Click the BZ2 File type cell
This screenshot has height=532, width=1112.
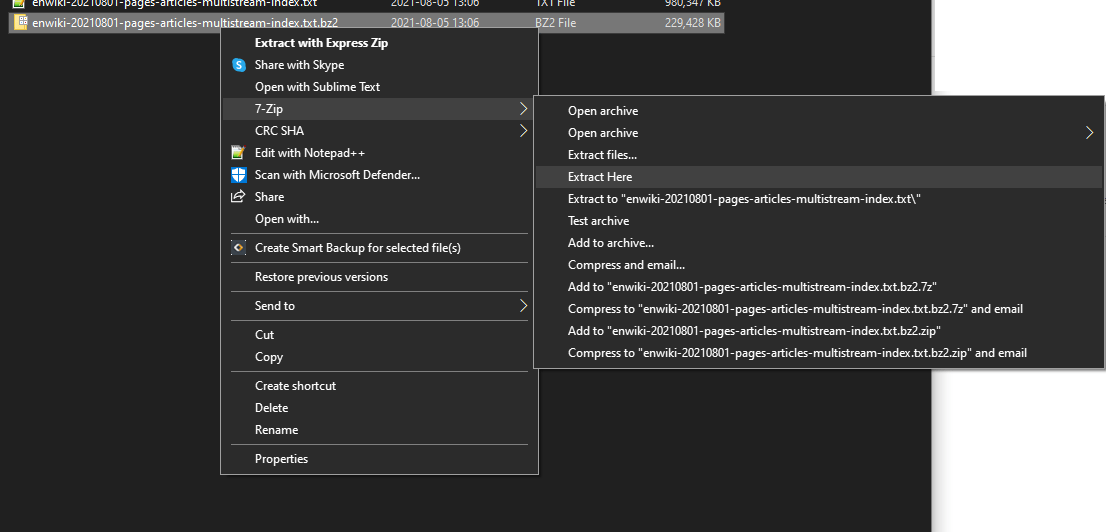point(555,23)
